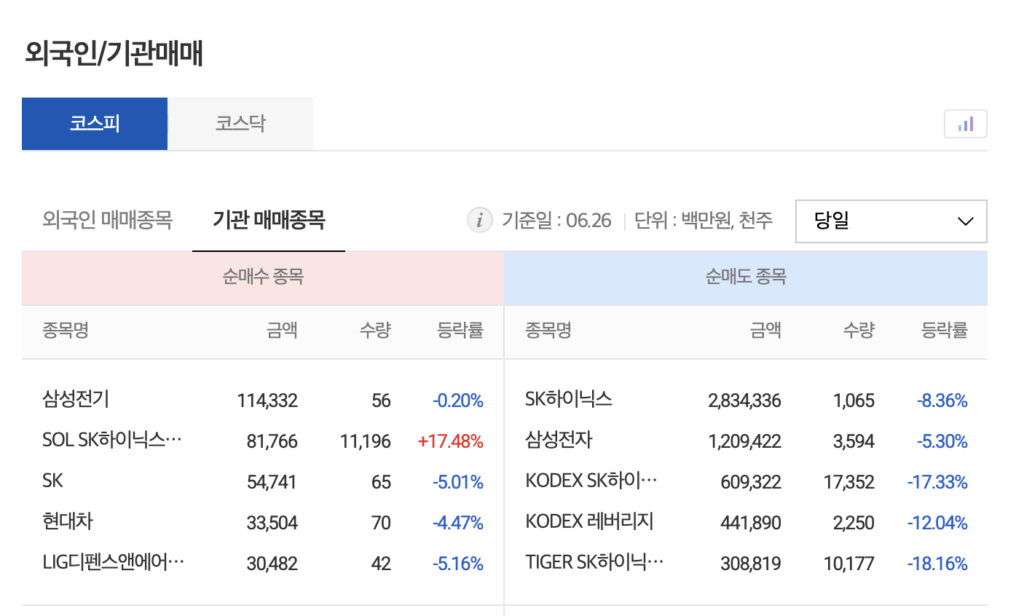Click the 10,177 quantity value

[849, 564]
